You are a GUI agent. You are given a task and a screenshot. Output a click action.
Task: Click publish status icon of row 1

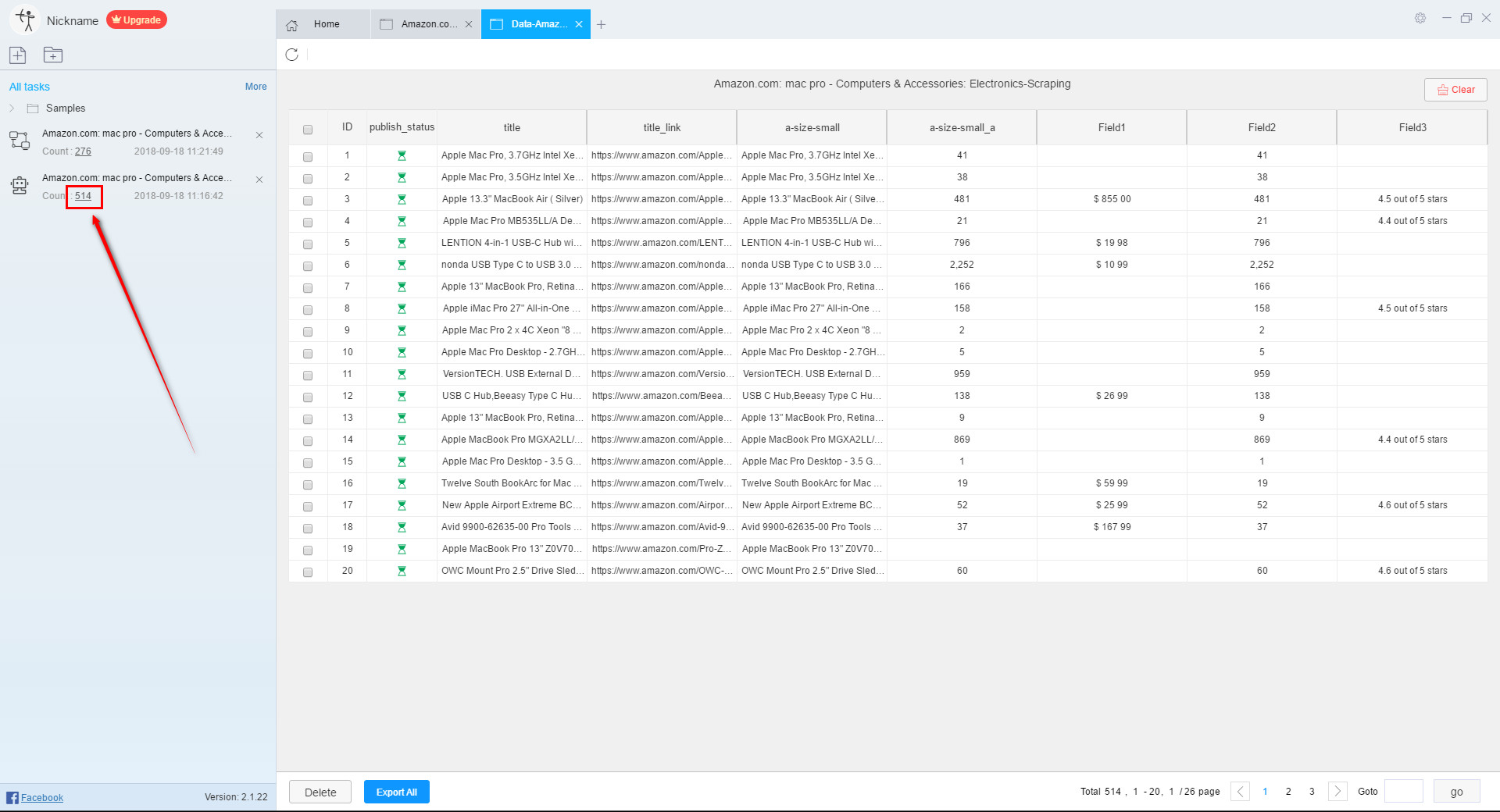[x=402, y=155]
